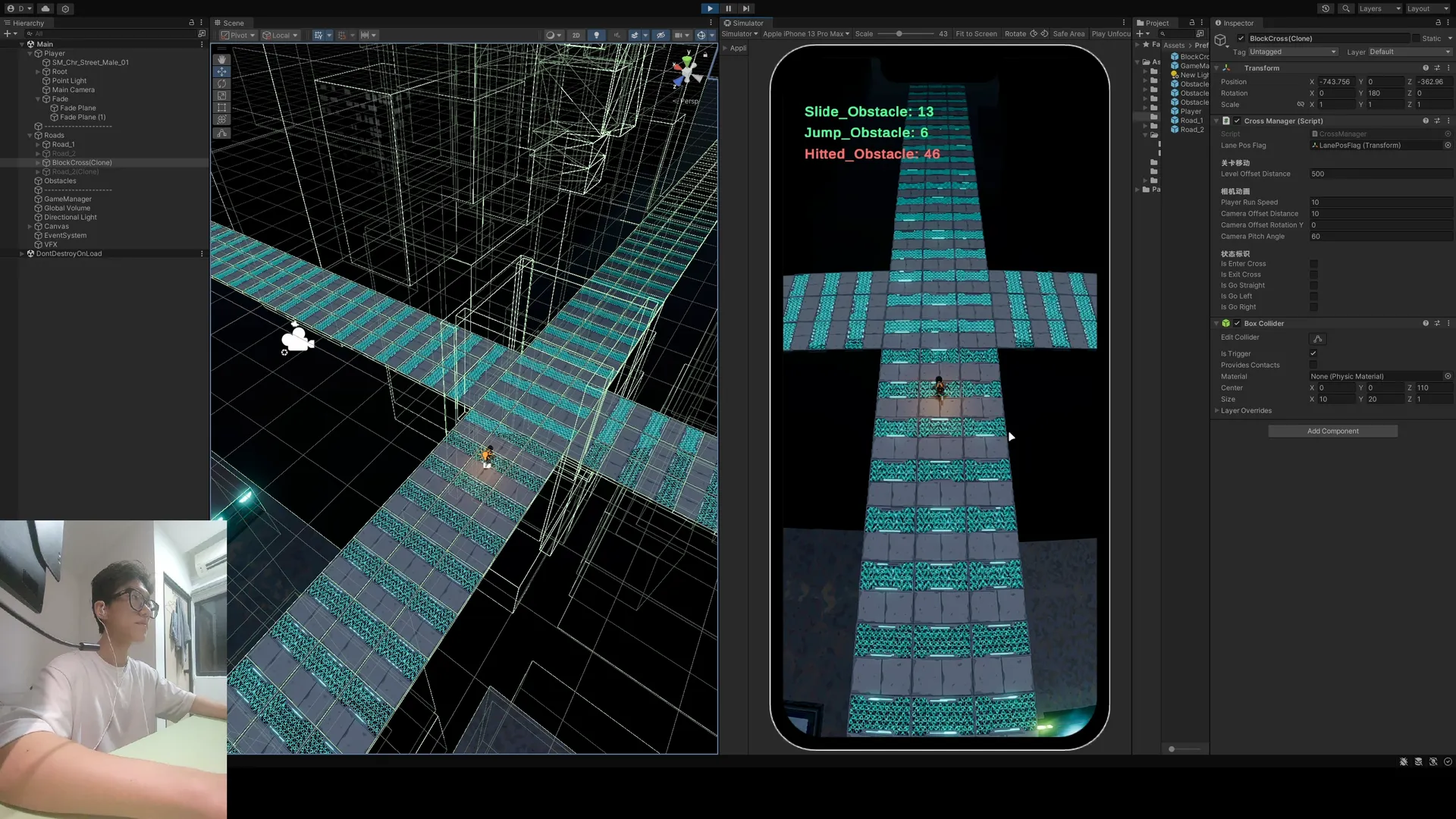This screenshot has height=819, width=1456.
Task: Select the Scale tool in Scene toolbar
Action: pos(221,96)
